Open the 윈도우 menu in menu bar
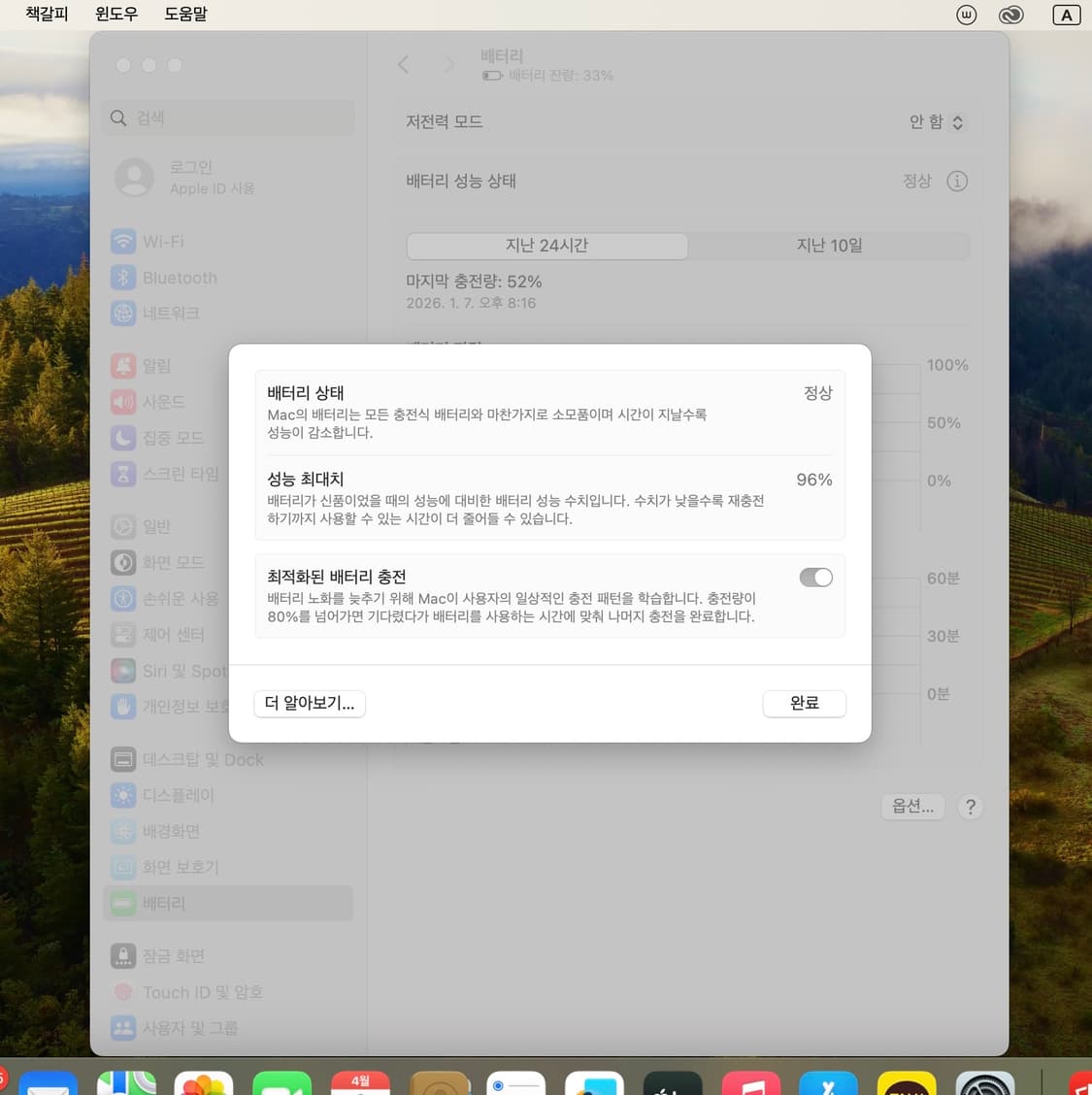The height and width of the screenshot is (1095, 1092). 116,14
